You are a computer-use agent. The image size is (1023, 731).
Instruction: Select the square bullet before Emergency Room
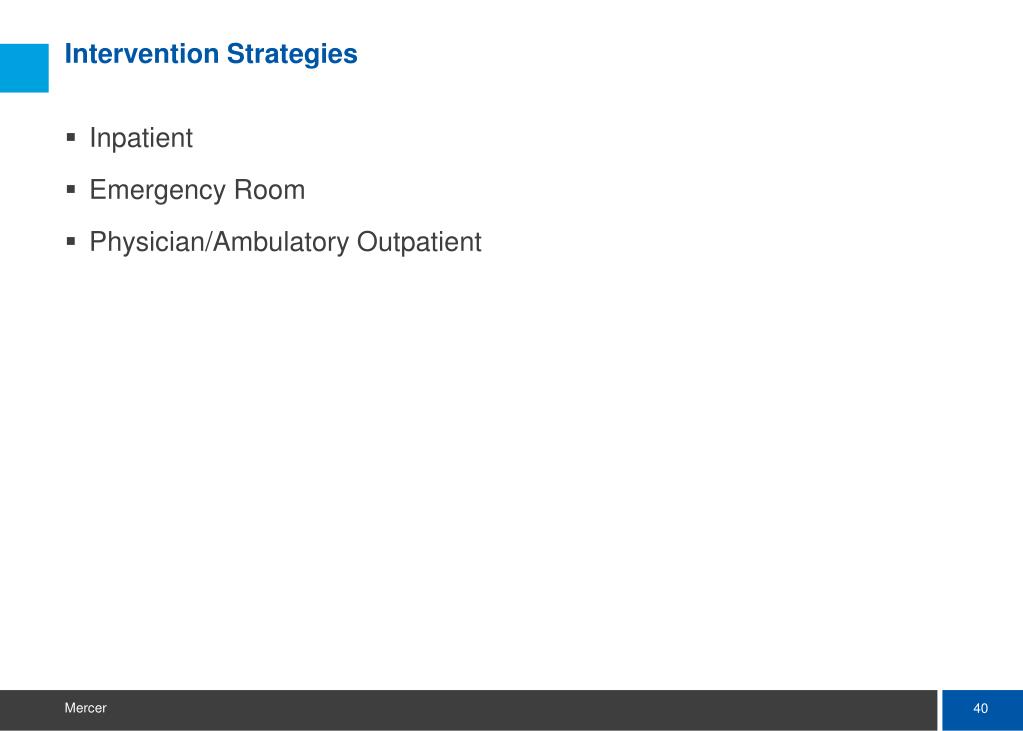71,190
